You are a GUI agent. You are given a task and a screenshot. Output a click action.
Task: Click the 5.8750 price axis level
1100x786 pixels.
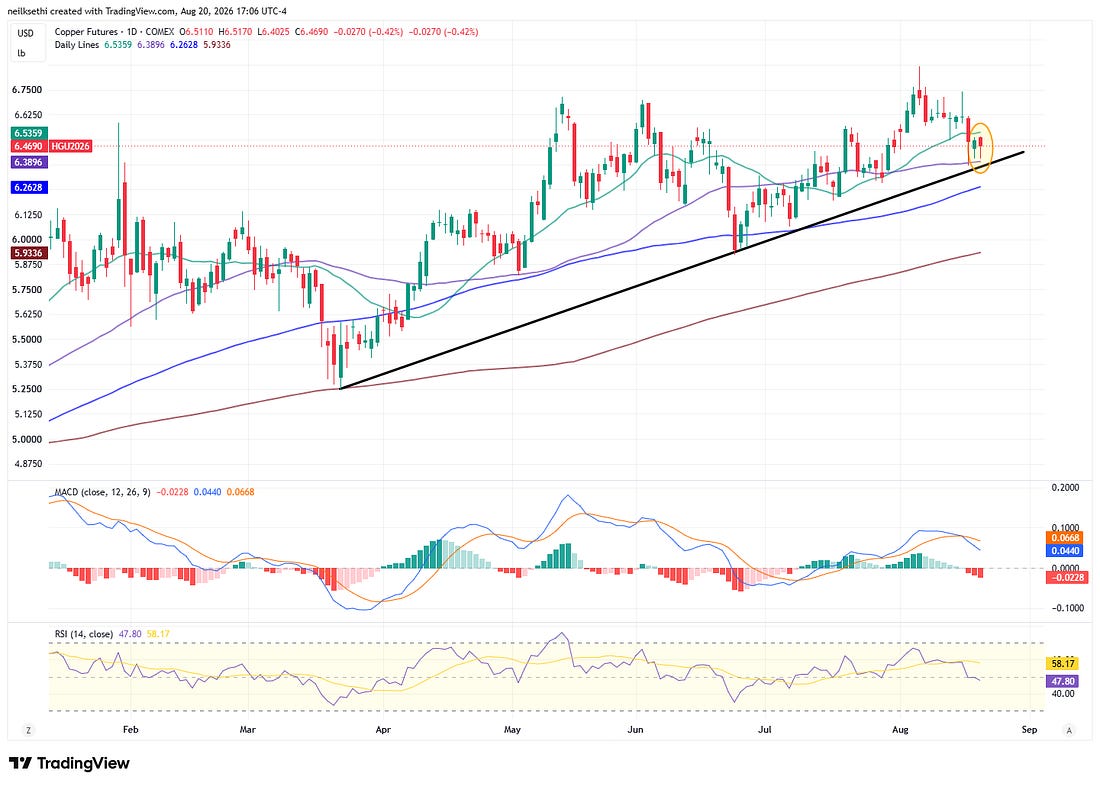click(27, 265)
